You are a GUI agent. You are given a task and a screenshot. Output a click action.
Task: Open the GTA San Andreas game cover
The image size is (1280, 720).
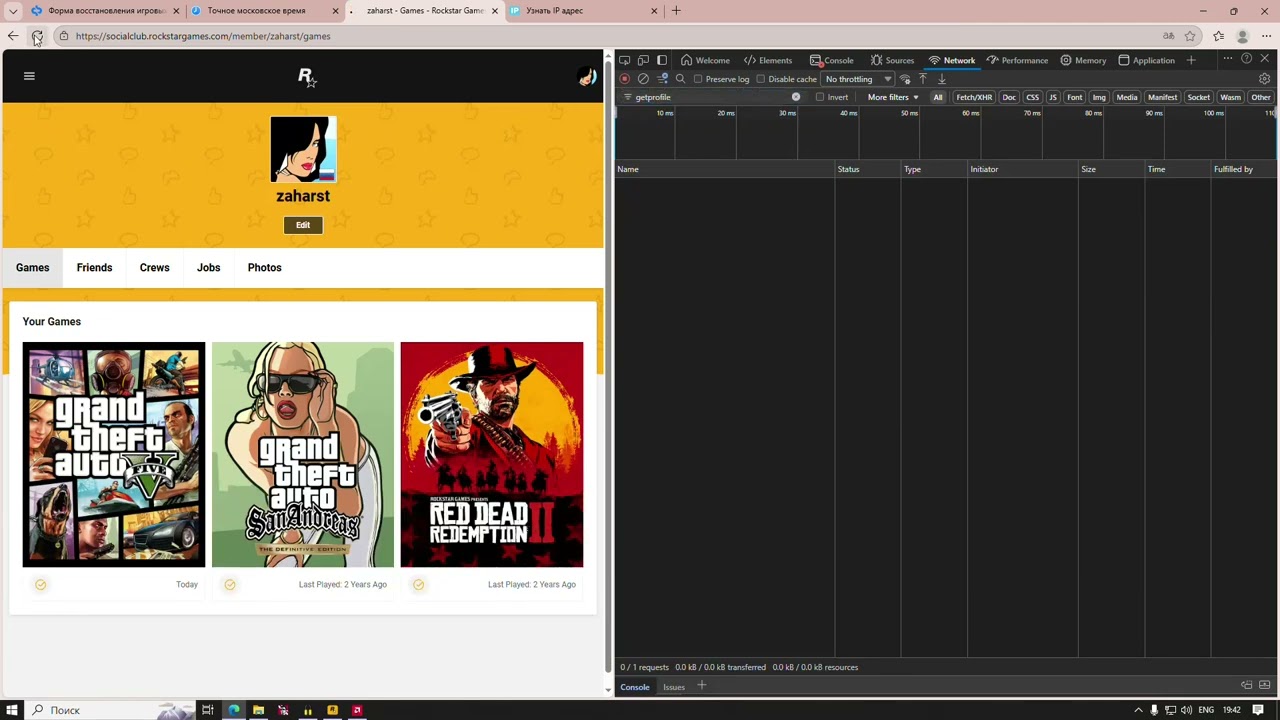(303, 455)
